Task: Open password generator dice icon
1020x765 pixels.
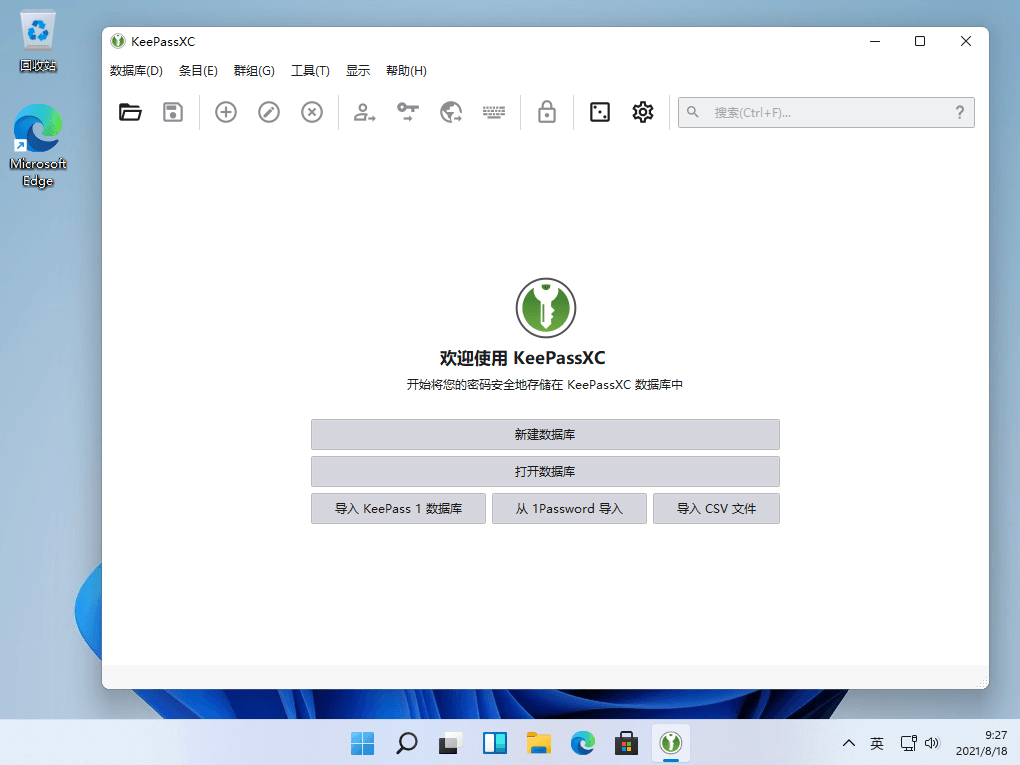Action: pos(600,113)
